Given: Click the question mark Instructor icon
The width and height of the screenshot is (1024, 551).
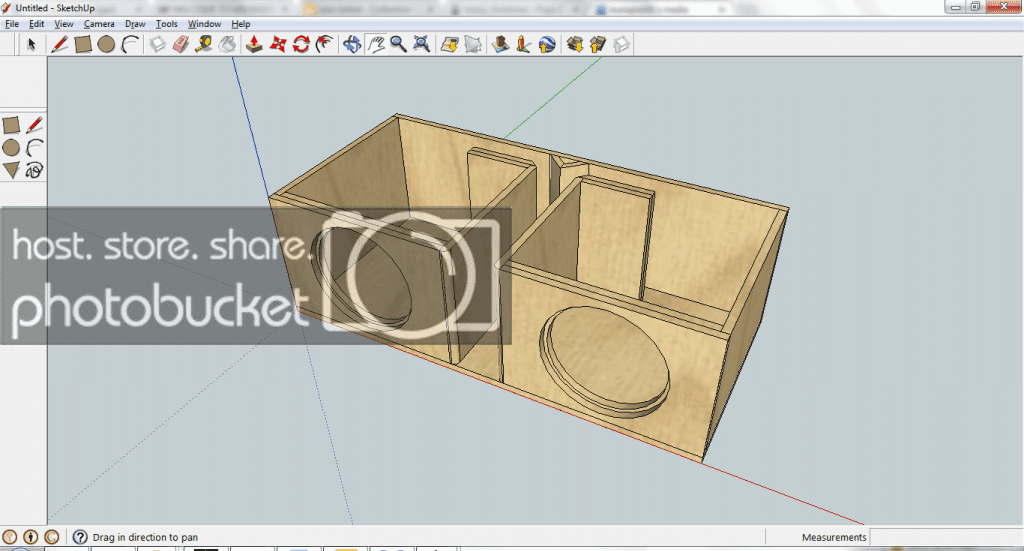Looking at the screenshot, I should [x=80, y=537].
